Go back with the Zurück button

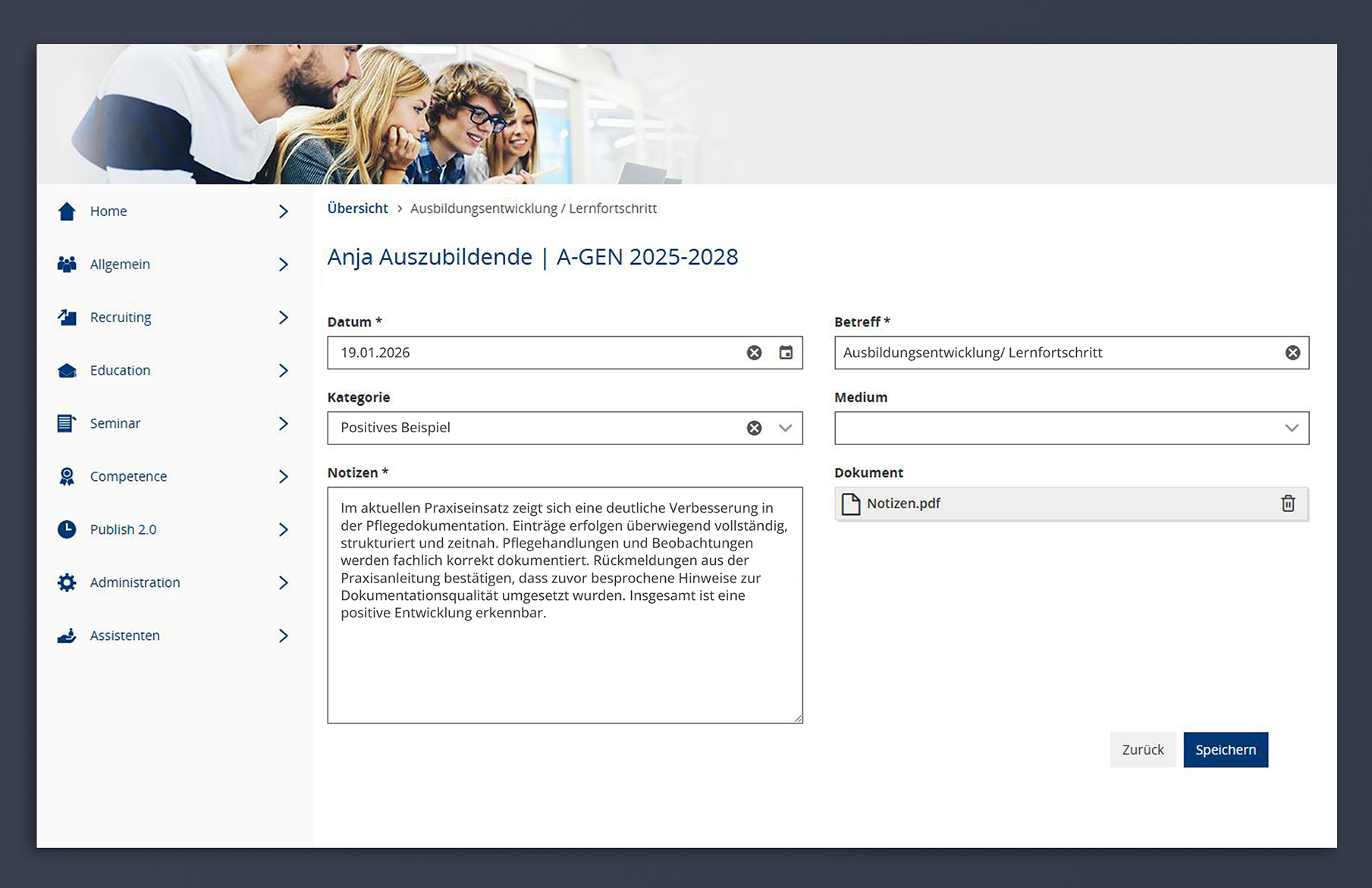1142,750
